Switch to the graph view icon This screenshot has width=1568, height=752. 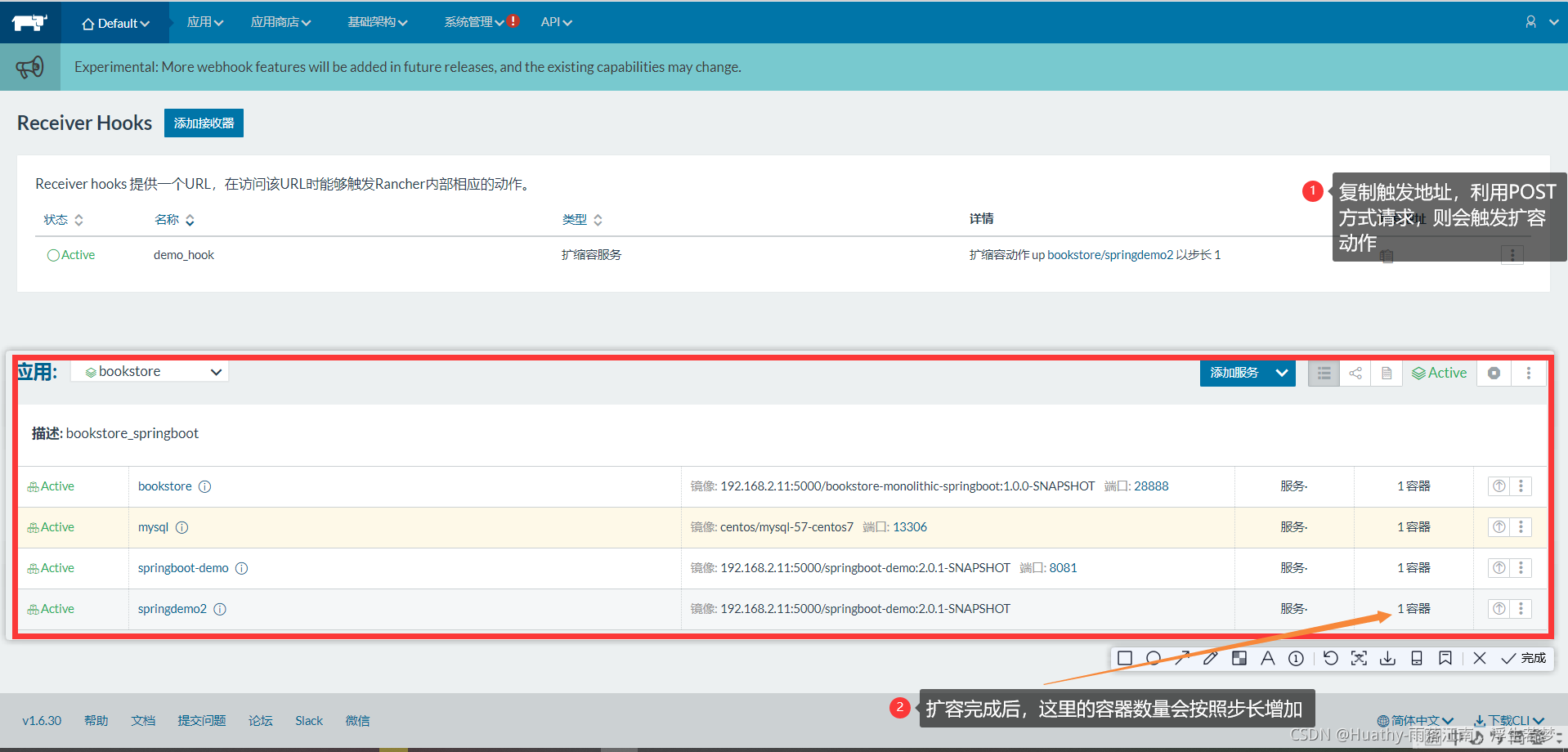tap(1355, 373)
